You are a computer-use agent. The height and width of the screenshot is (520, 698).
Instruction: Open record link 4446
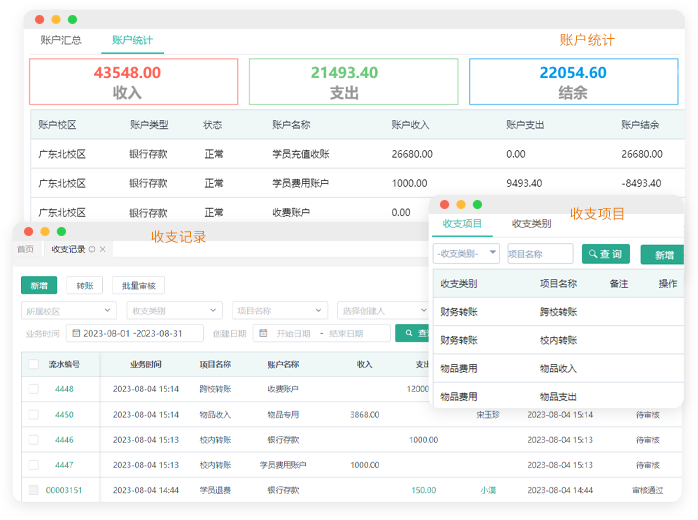(x=64, y=440)
